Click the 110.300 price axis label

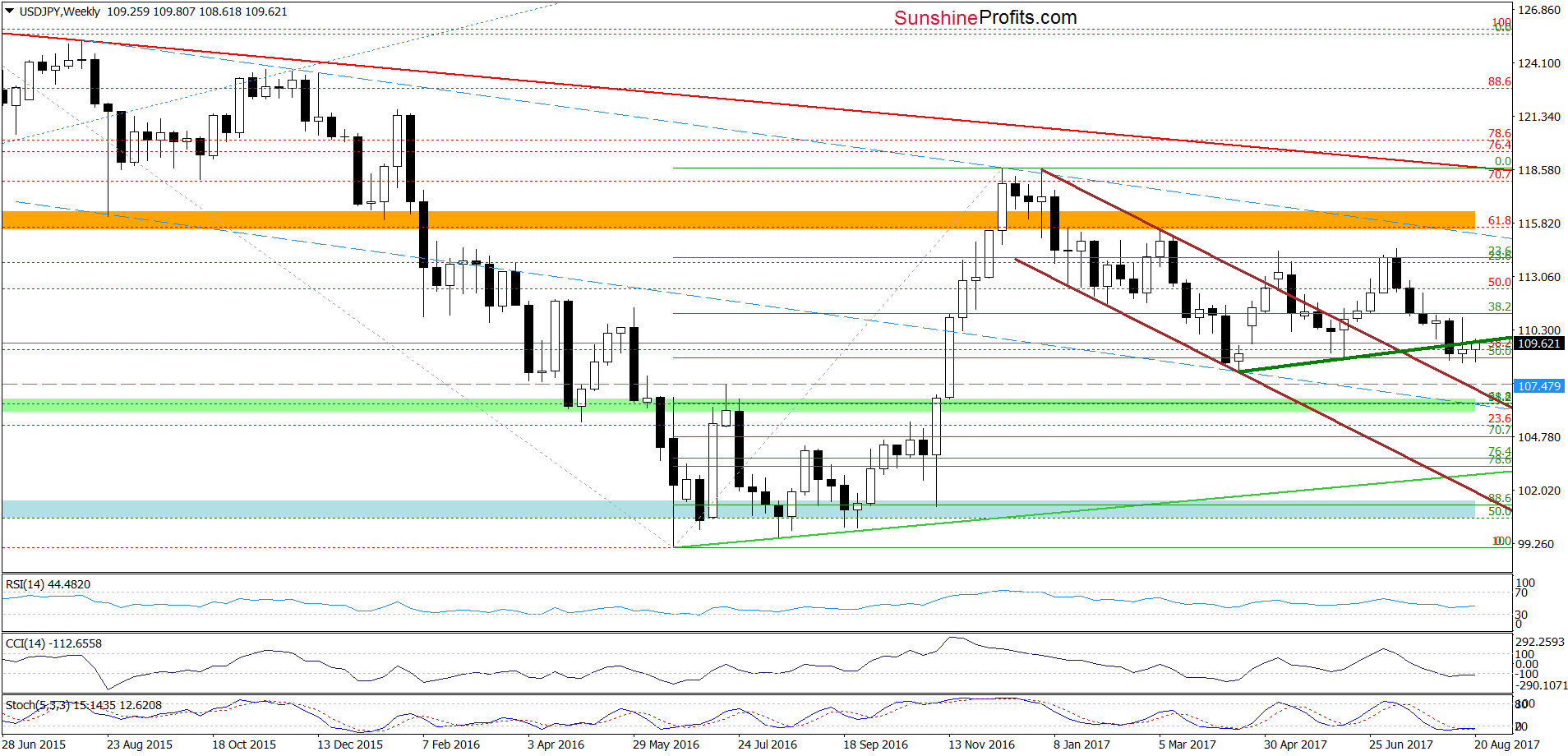[x=1538, y=330]
